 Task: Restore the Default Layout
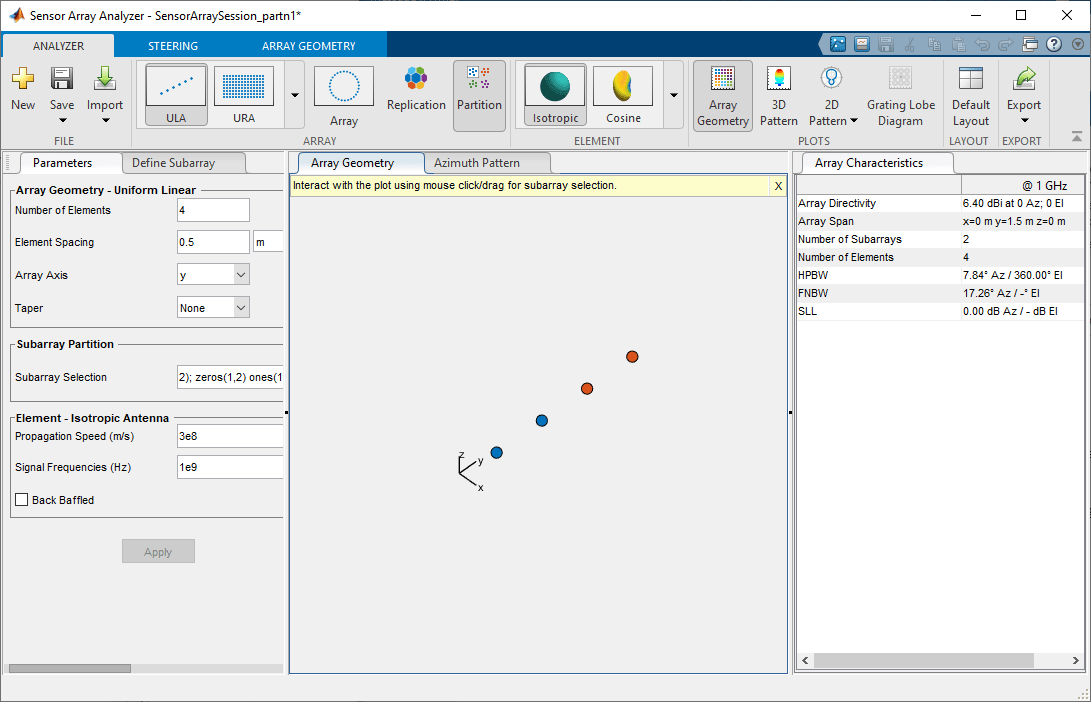point(971,96)
